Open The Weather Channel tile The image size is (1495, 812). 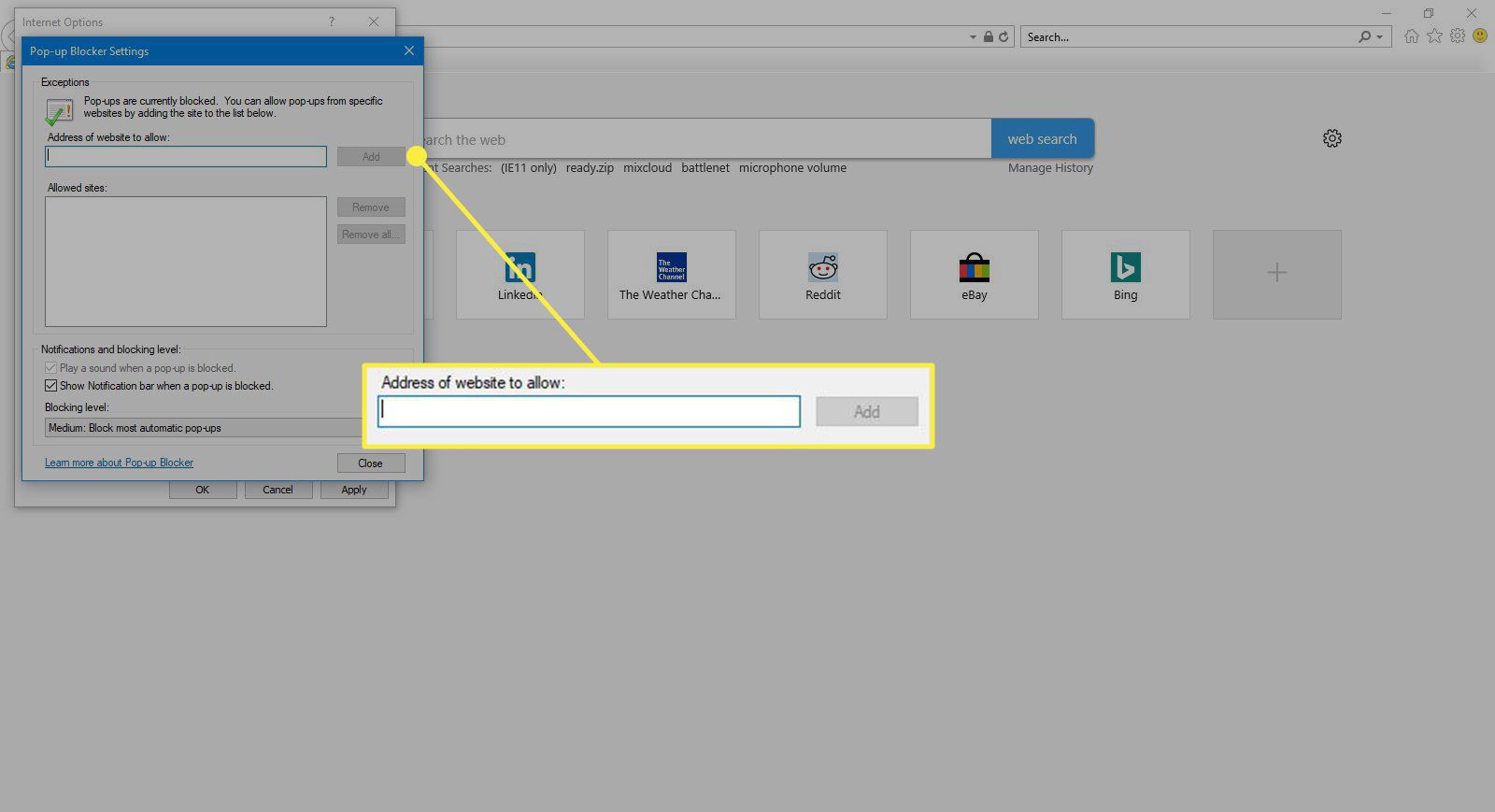coord(671,275)
